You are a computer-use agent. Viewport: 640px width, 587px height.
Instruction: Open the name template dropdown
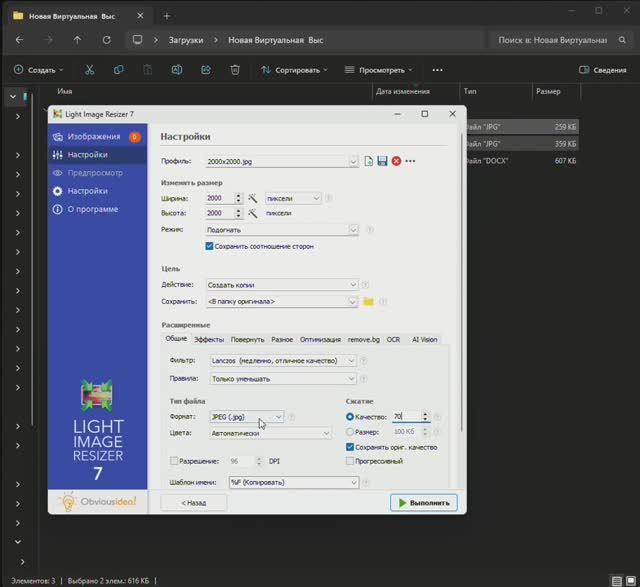294,482
